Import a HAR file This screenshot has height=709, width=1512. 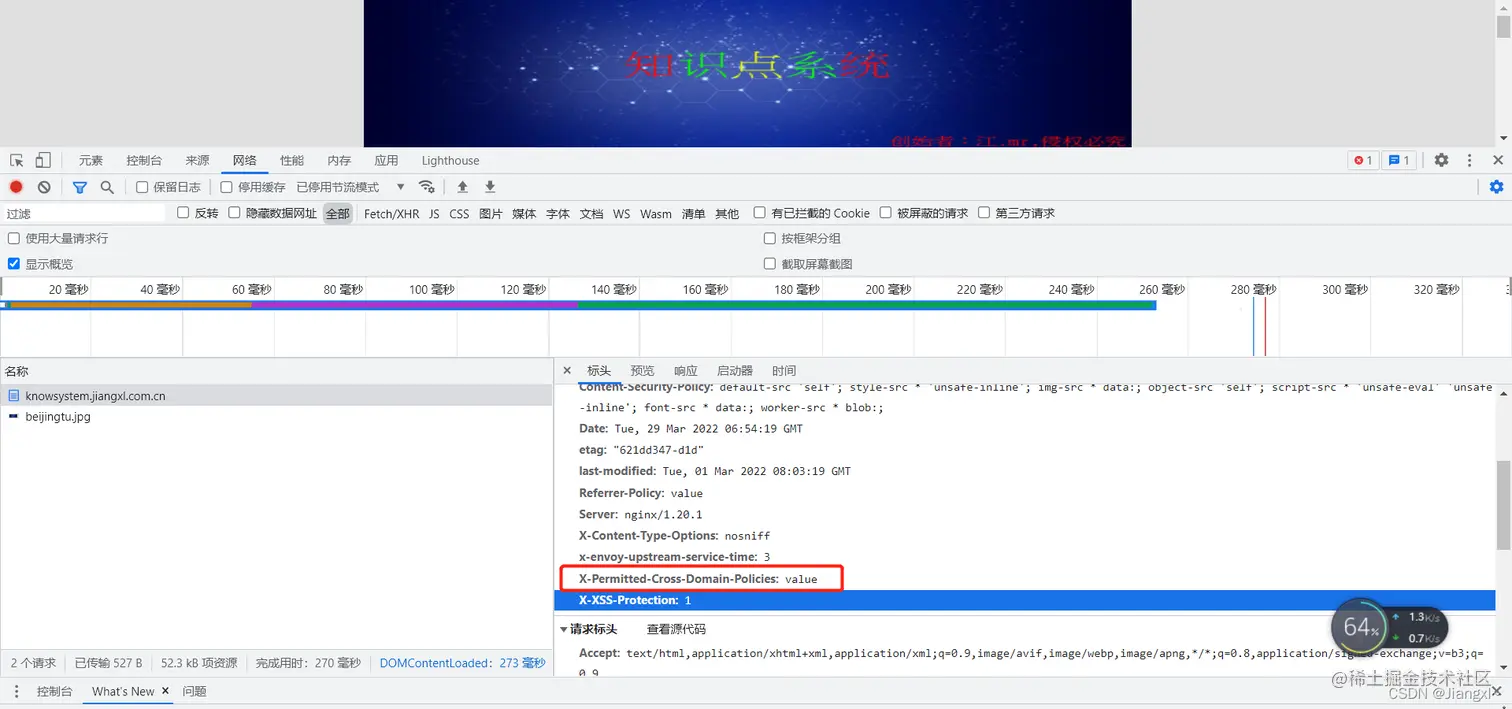[462, 186]
